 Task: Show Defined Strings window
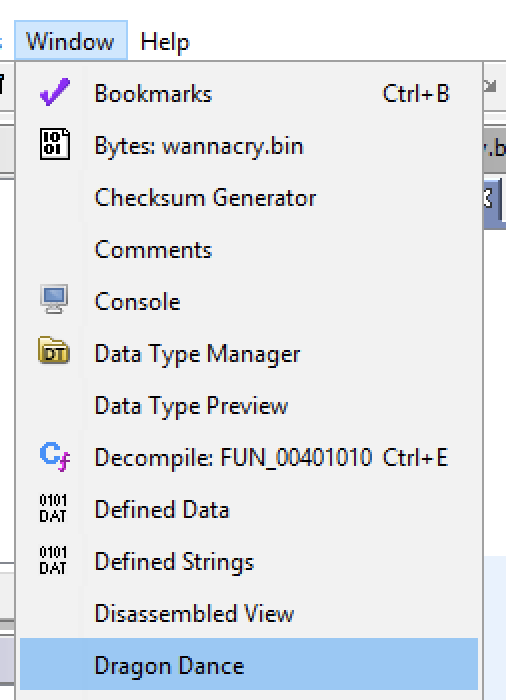[249, 561]
